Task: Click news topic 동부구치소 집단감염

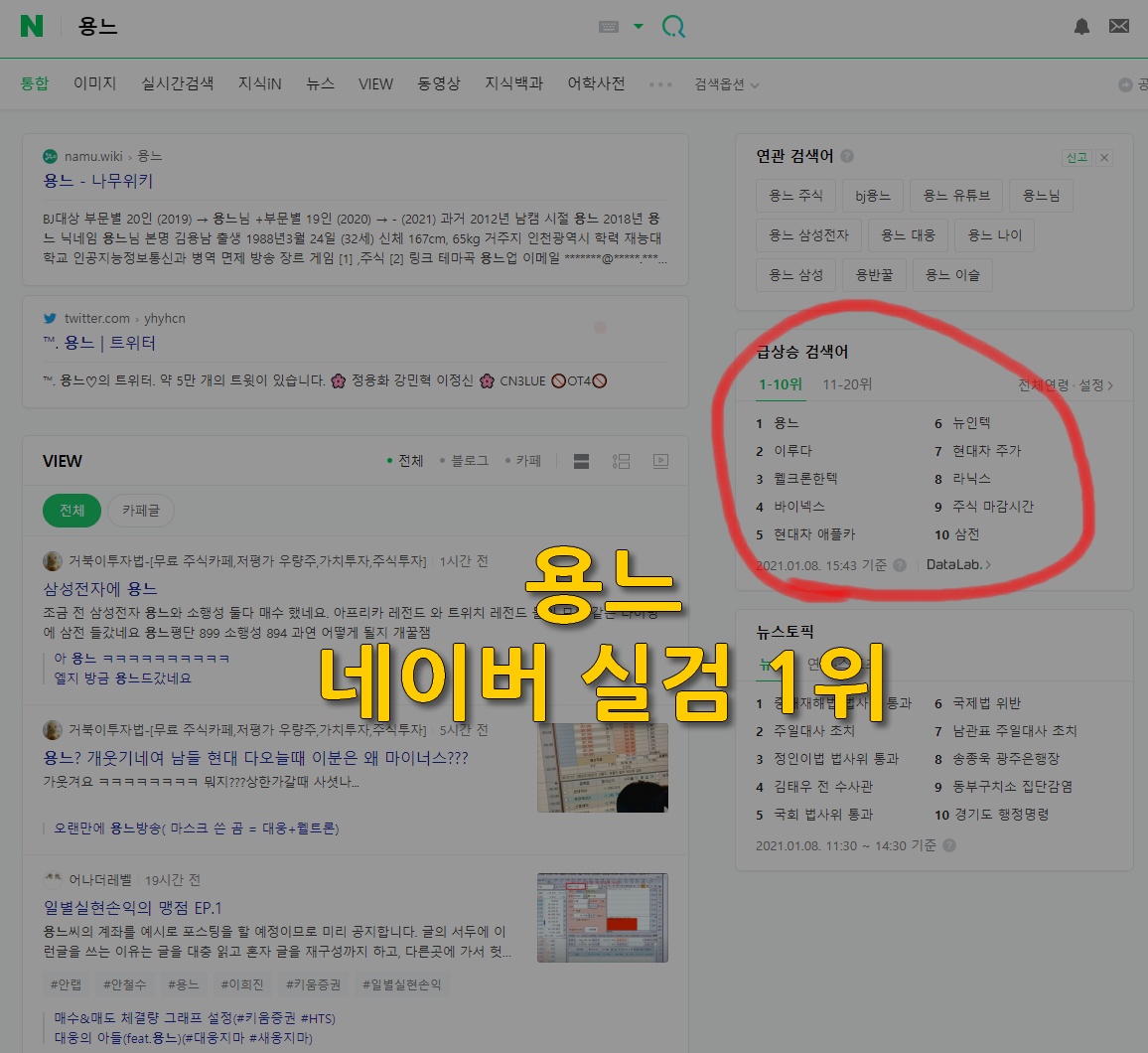Action: tap(1012, 787)
